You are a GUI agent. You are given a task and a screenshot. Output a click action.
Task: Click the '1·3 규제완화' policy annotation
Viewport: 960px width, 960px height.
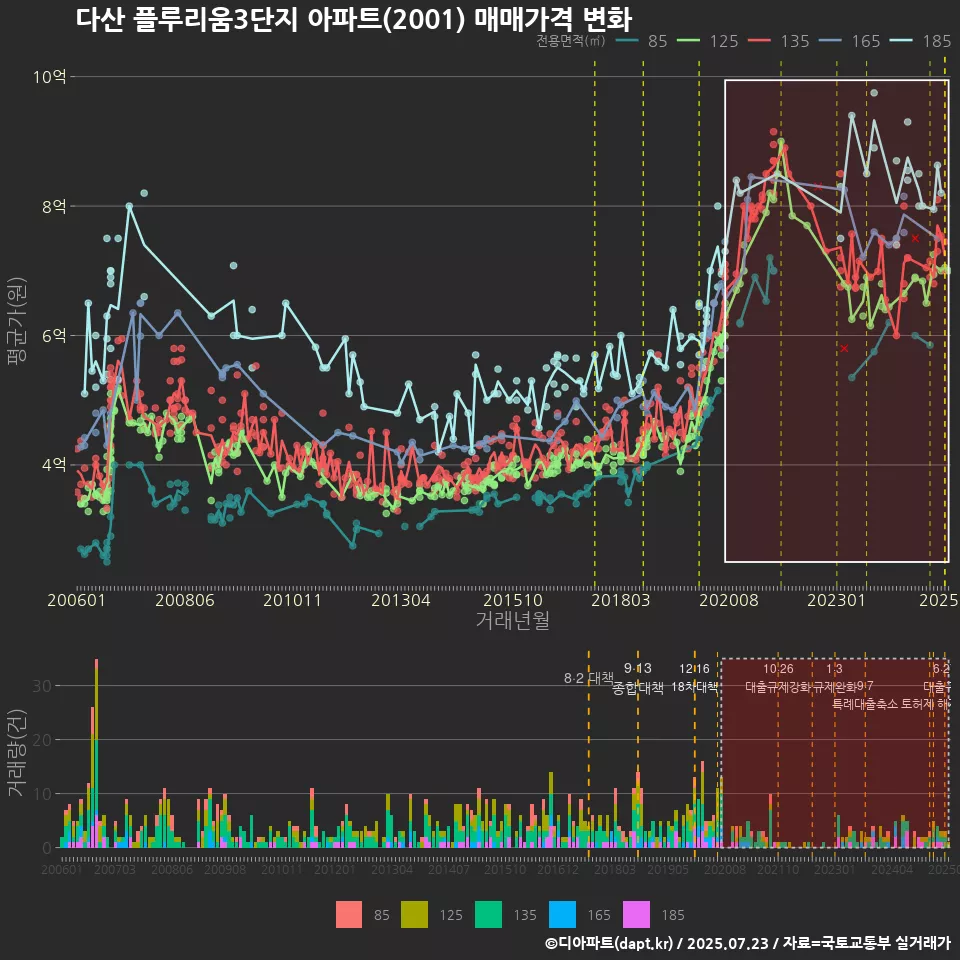click(834, 678)
